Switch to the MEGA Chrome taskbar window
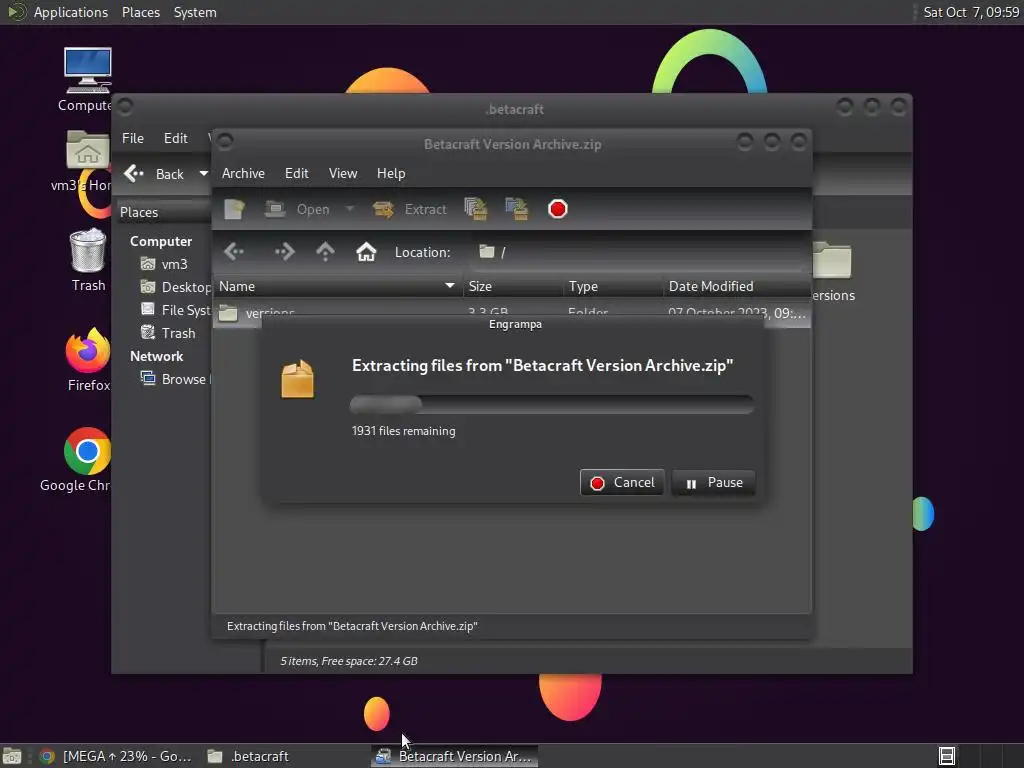This screenshot has height=768, width=1024. (116, 756)
